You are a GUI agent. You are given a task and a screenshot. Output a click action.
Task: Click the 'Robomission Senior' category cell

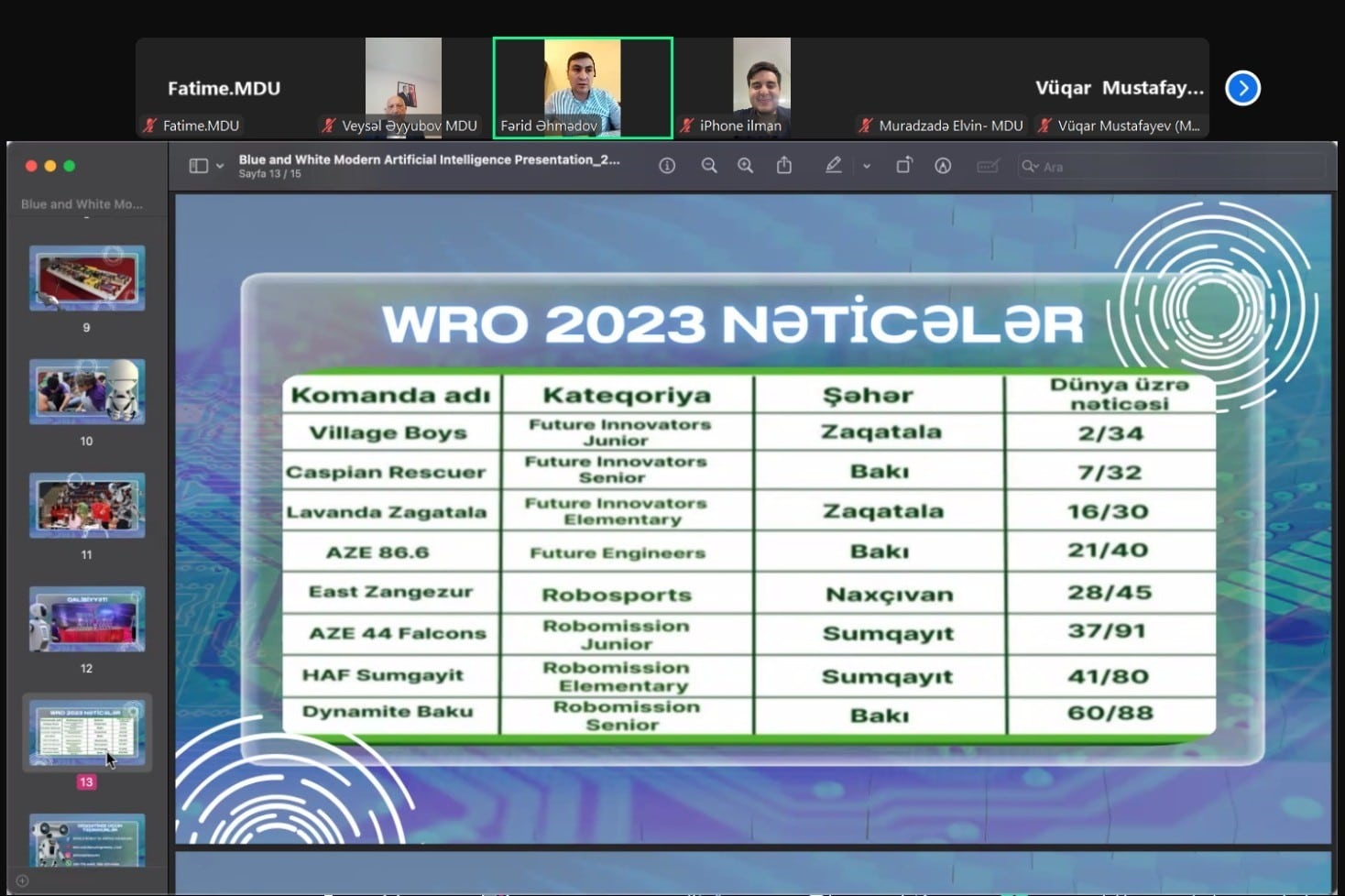pyautogui.click(x=626, y=716)
